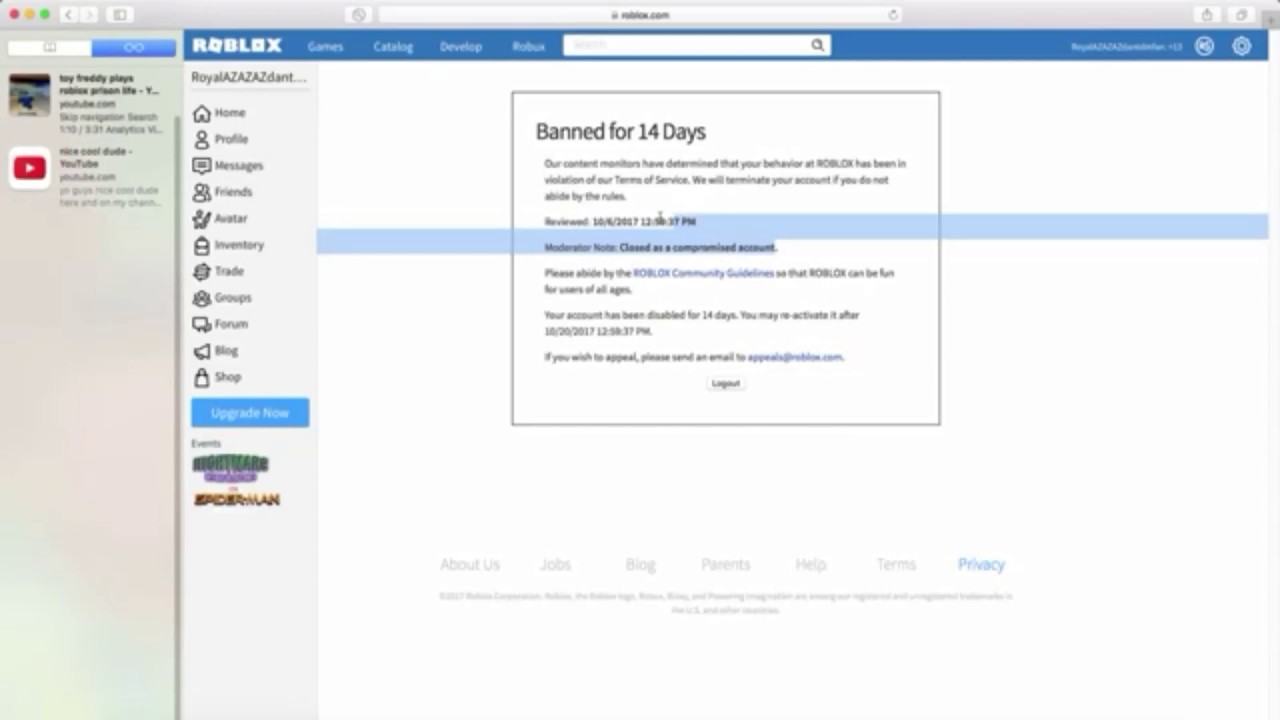This screenshot has height=720, width=1280.
Task: Click the Banned for 14 Days heading
Action: (620, 131)
